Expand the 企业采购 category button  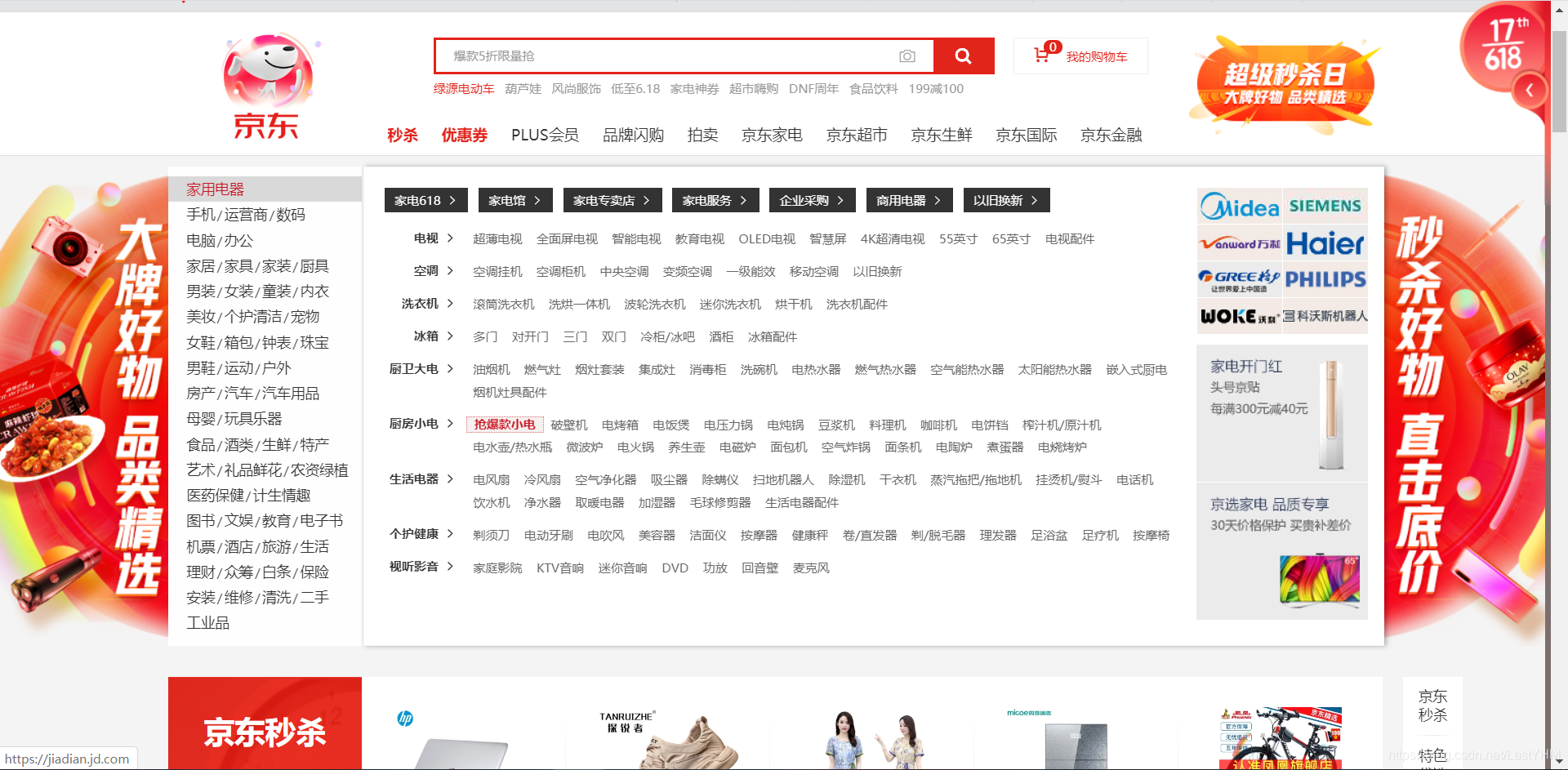point(813,200)
